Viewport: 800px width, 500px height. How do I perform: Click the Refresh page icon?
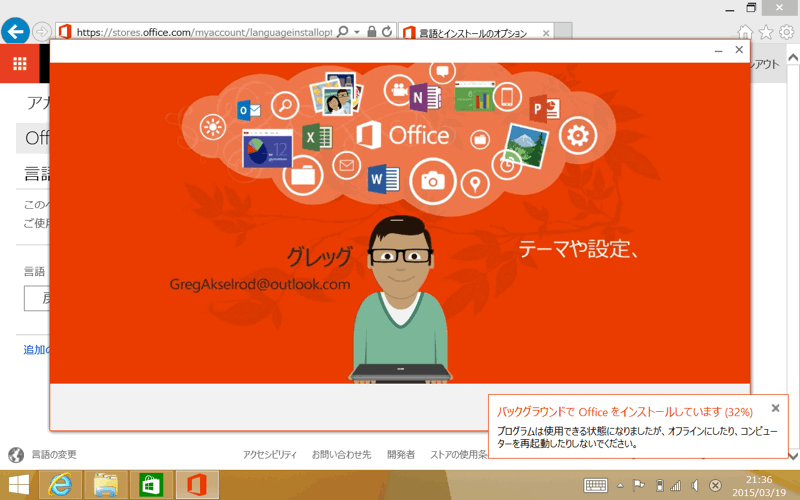coord(387,32)
